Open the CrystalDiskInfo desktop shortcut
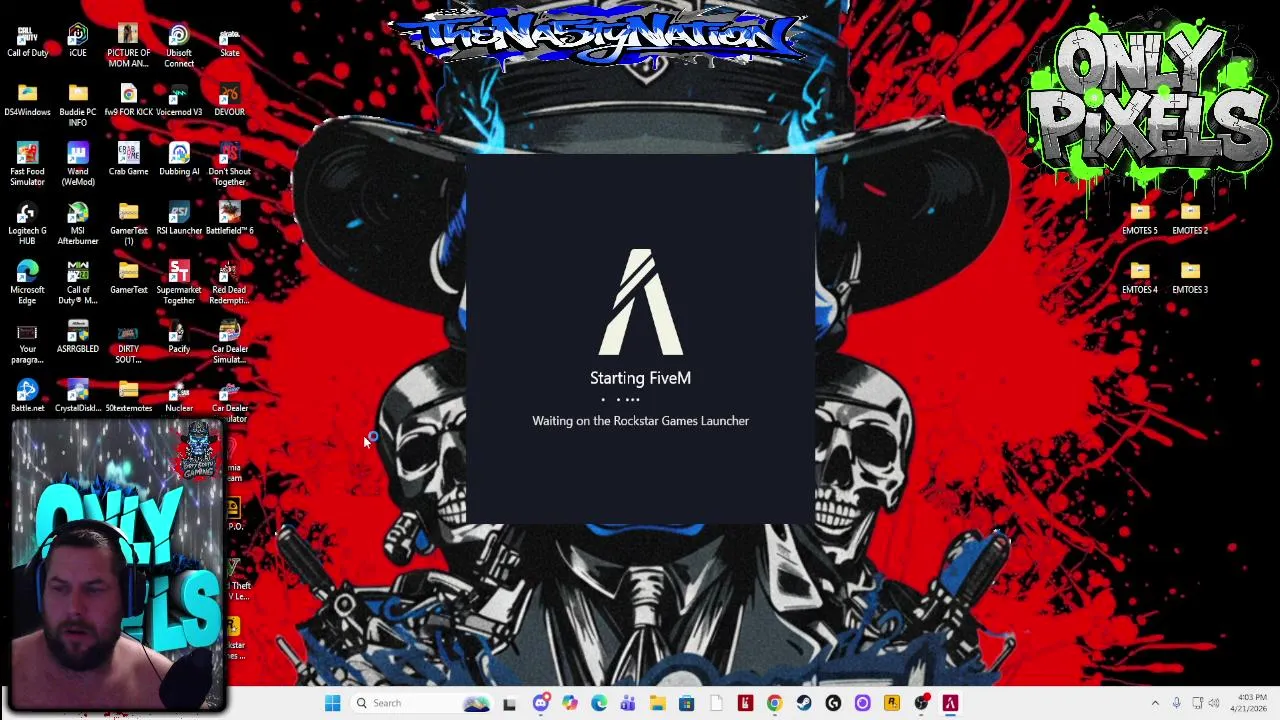 78,395
